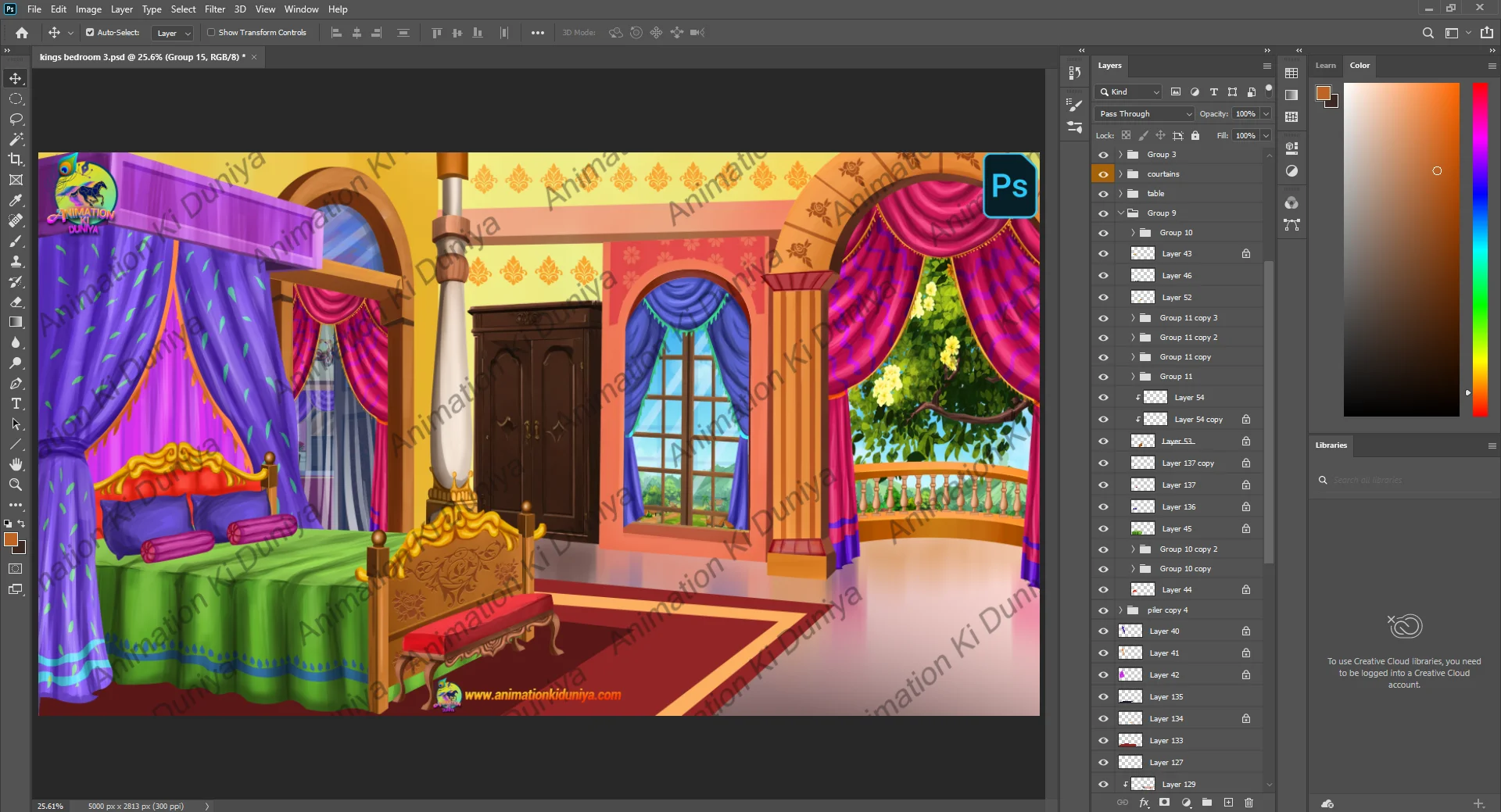Click the Home icon in options bar

coord(22,33)
